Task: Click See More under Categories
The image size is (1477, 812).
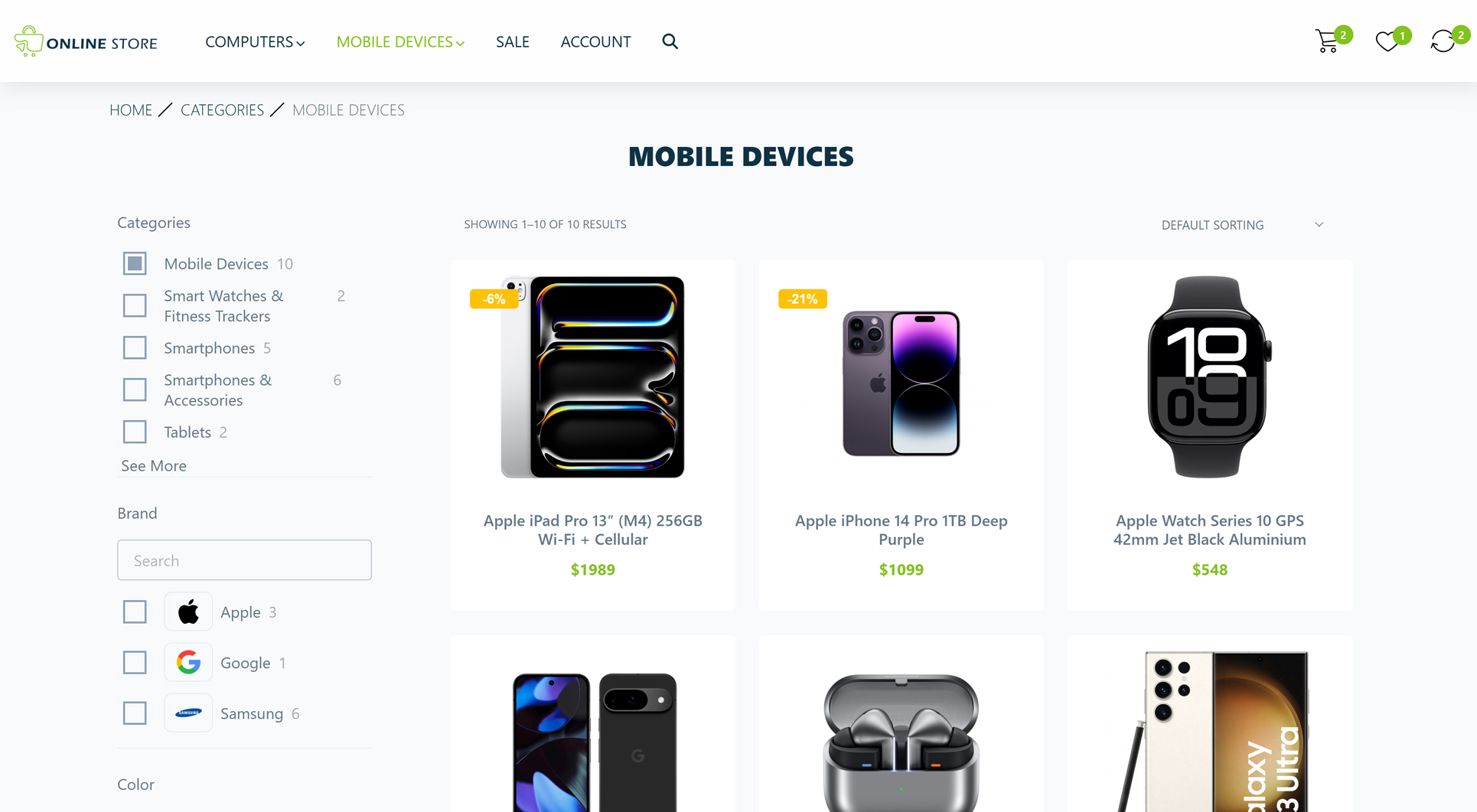Action: (x=154, y=465)
